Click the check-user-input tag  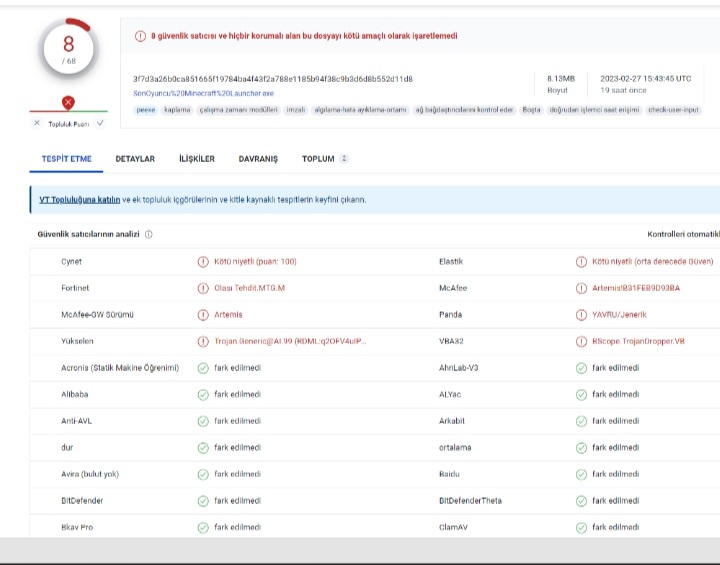(x=673, y=110)
